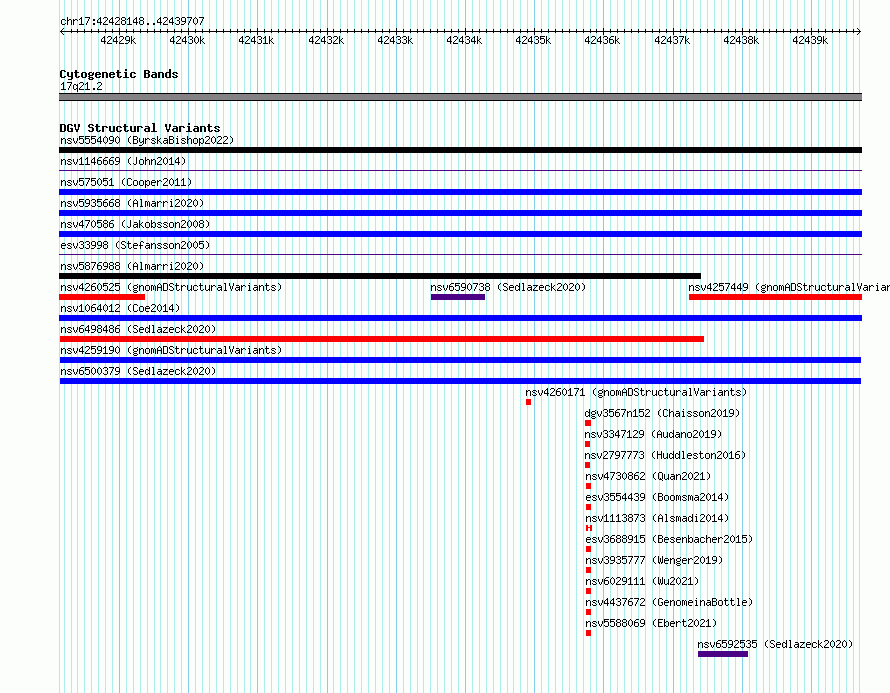Click the nsv5876988 (Almarri2020) label
This screenshot has height=693, width=890.
point(132,266)
